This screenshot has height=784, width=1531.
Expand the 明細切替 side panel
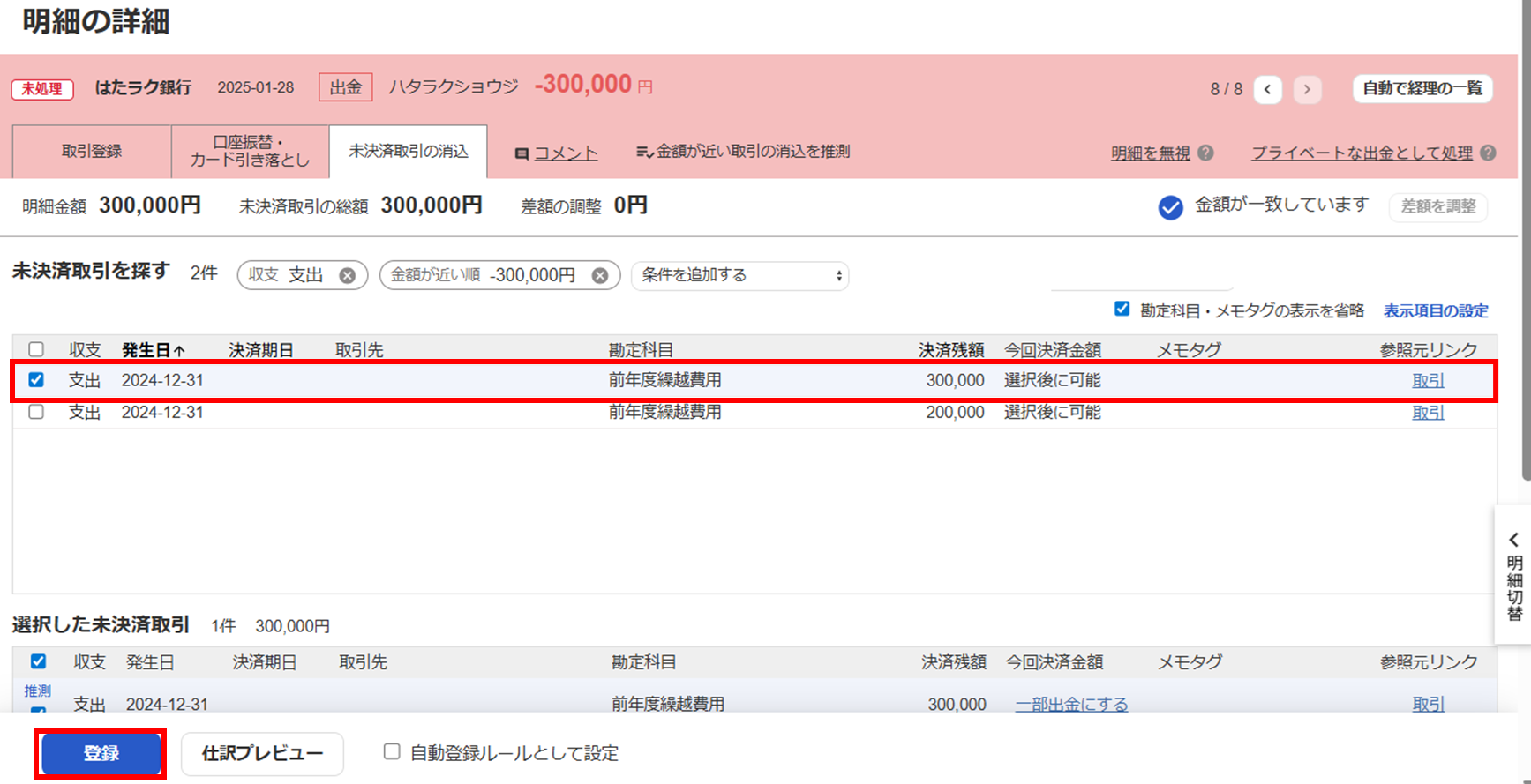[x=1513, y=574]
